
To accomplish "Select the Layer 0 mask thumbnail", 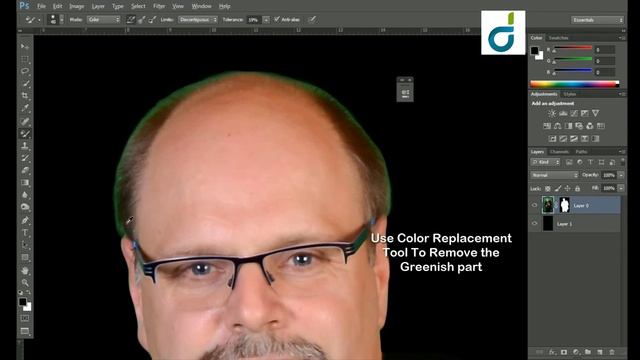I will coord(564,205).
